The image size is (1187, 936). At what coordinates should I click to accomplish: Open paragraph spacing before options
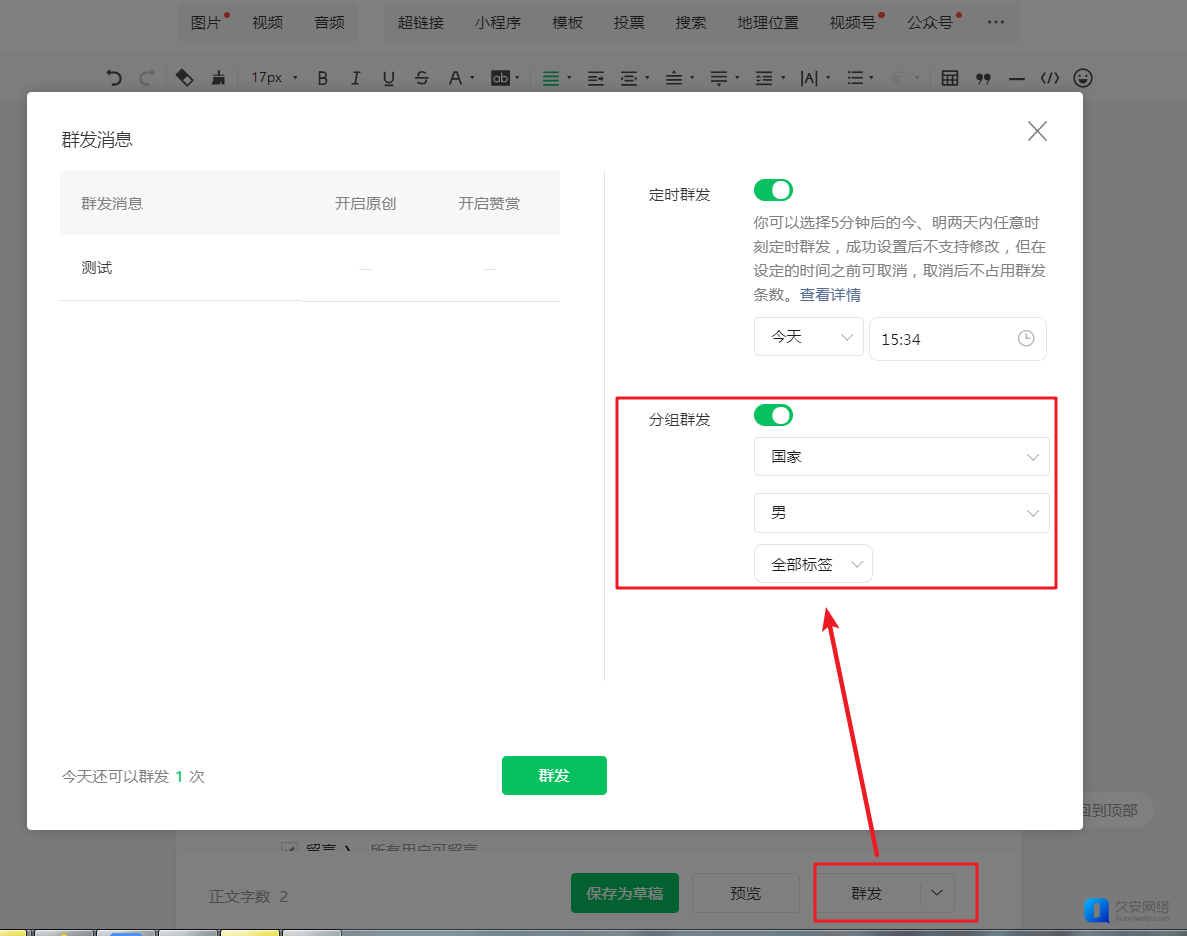pos(679,78)
